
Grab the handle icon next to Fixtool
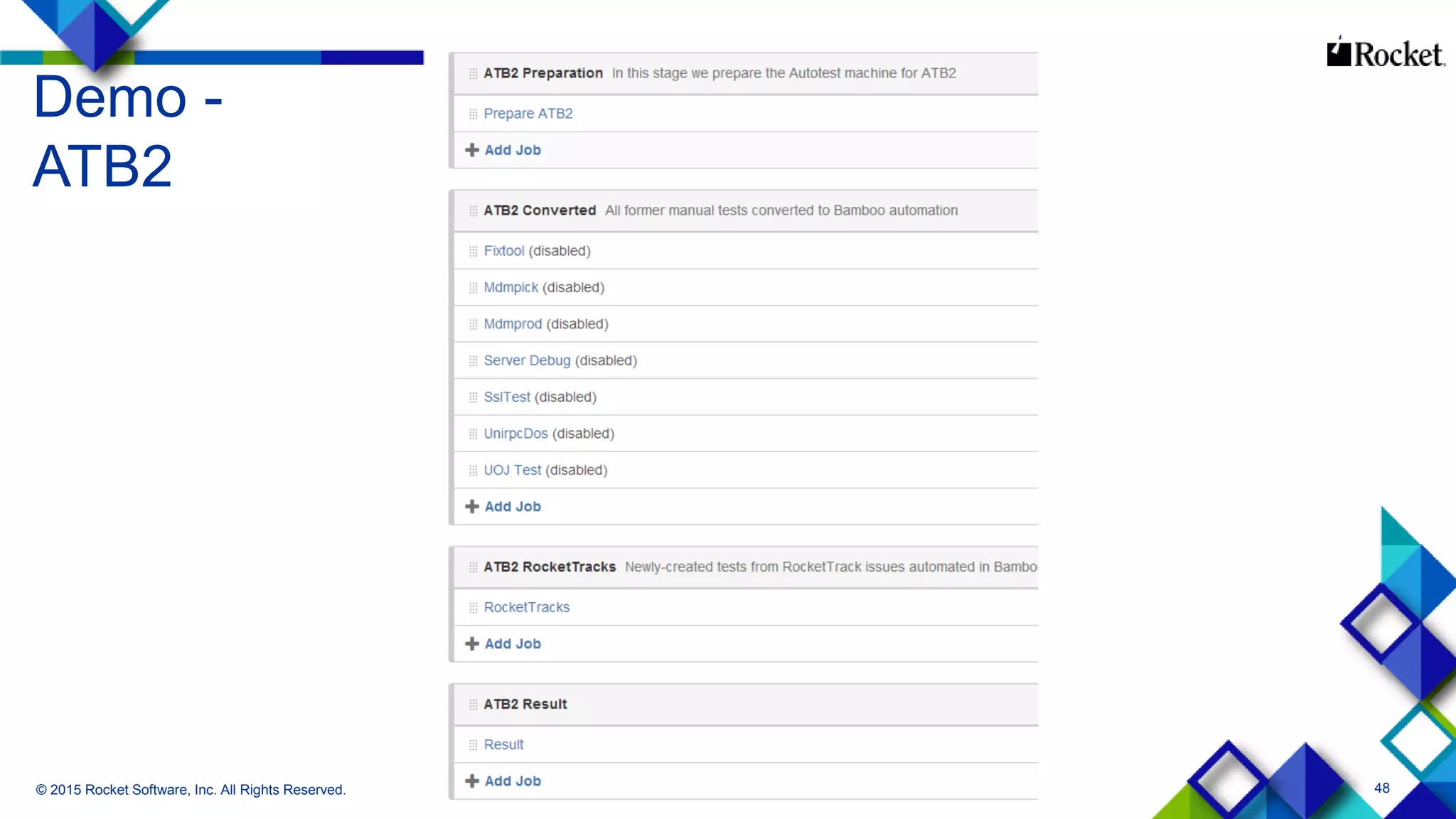[473, 251]
